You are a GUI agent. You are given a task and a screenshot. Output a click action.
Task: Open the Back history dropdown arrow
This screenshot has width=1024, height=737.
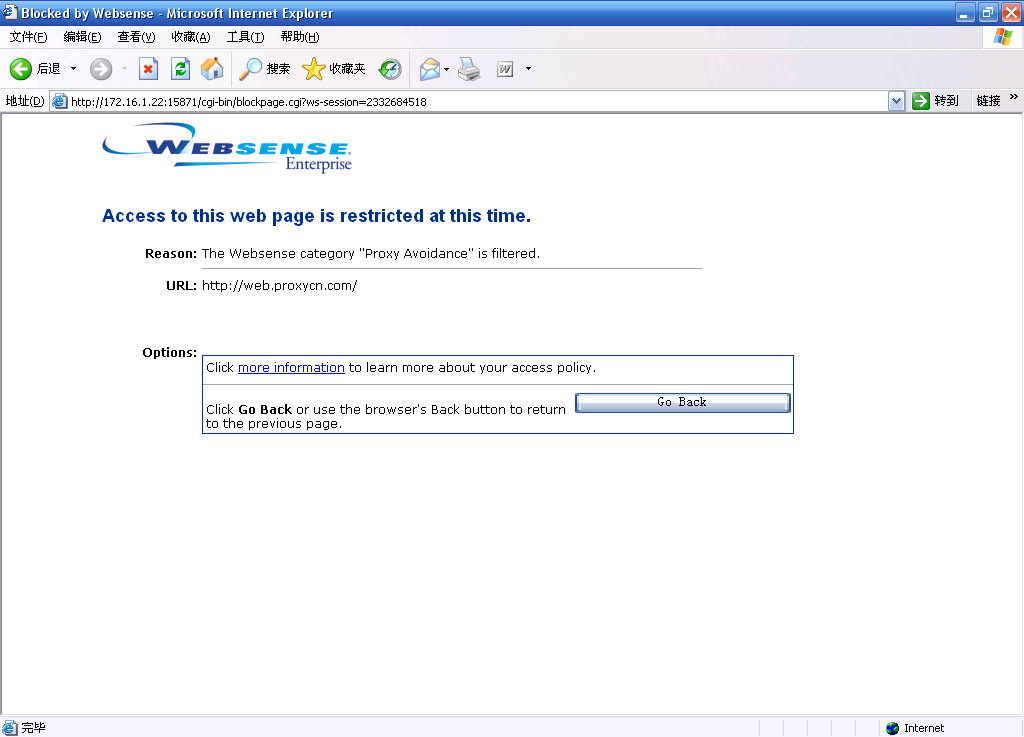click(x=73, y=69)
